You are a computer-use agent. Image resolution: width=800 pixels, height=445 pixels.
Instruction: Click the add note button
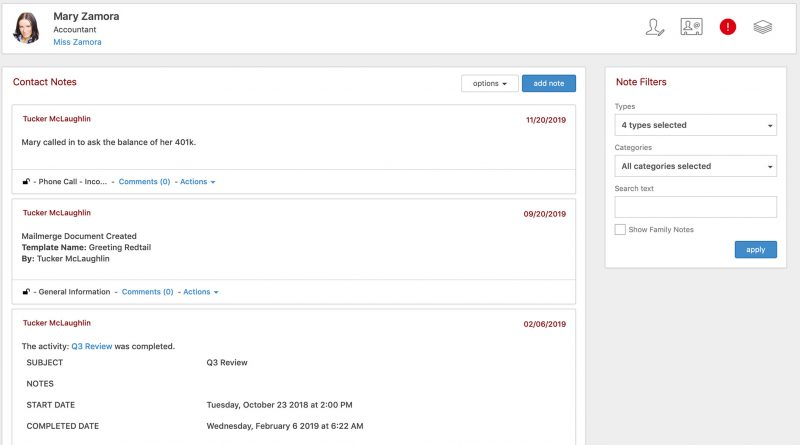point(548,83)
